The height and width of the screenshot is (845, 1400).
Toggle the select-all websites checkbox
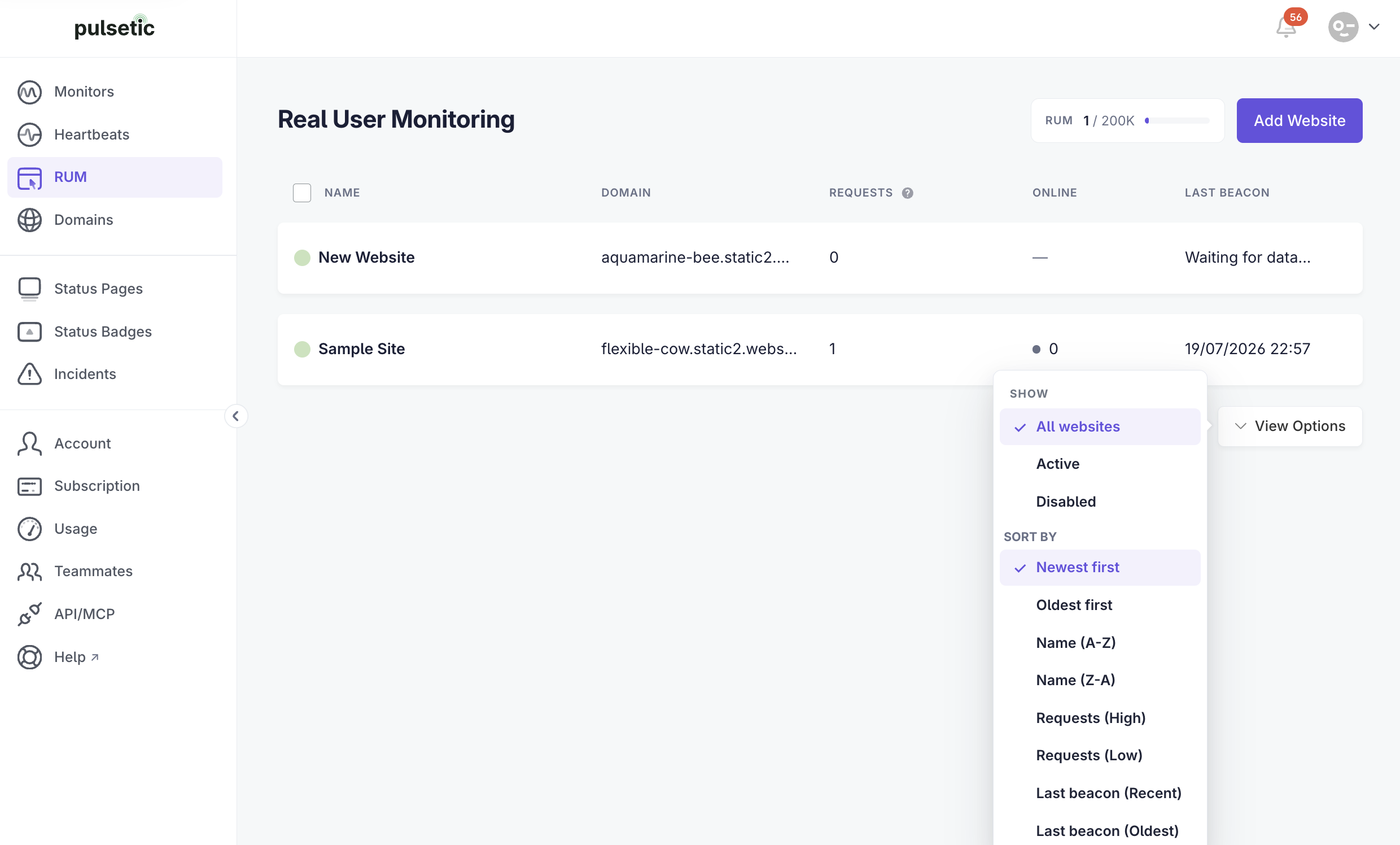point(301,193)
